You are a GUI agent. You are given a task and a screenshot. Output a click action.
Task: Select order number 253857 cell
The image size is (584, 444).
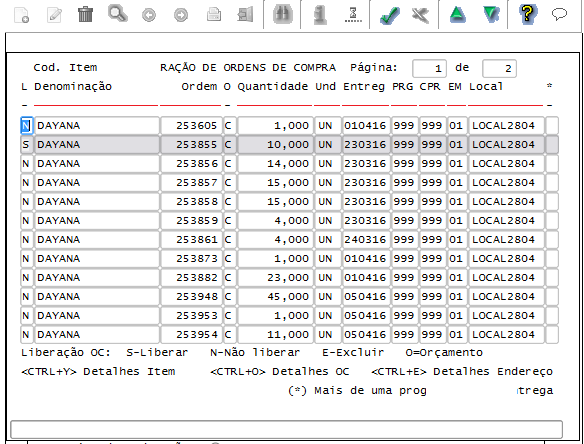(x=191, y=183)
